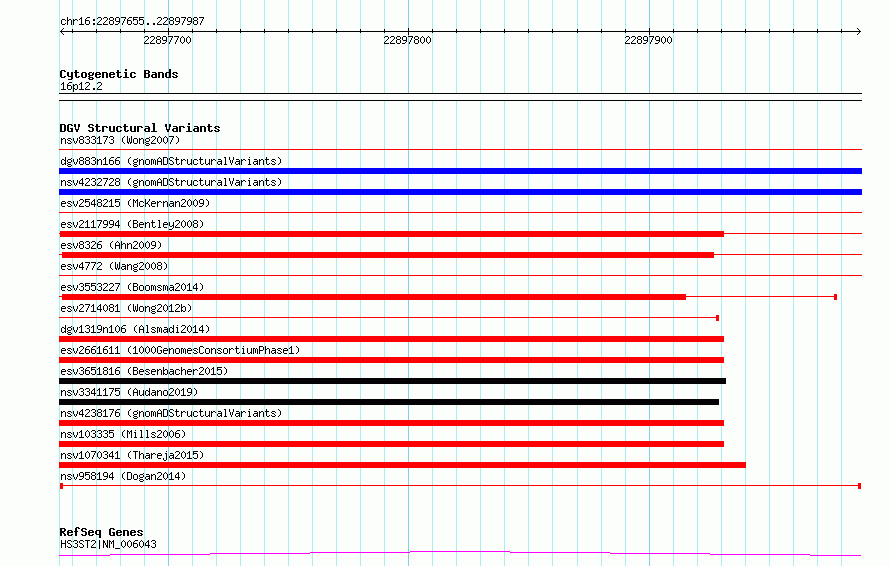Click the red bar for nsv4238176

pos(392,423)
